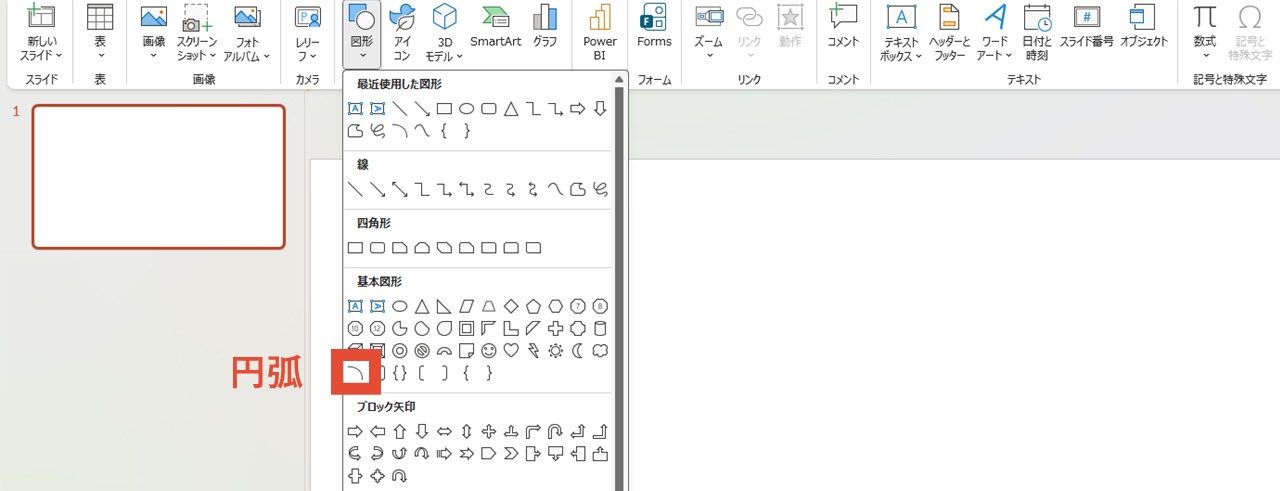The height and width of the screenshot is (491, 1280).
Task: Collapse the 図形 shapes gallery button
Action: pyautogui.click(x=362, y=33)
